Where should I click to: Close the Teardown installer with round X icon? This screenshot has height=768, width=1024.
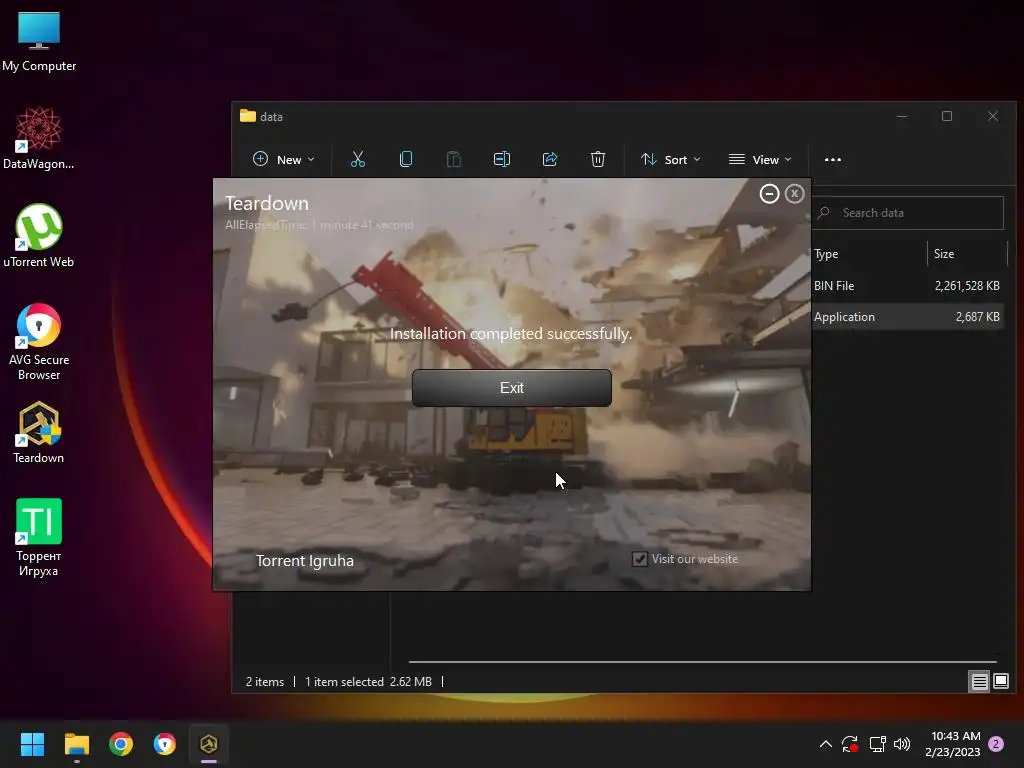point(794,194)
